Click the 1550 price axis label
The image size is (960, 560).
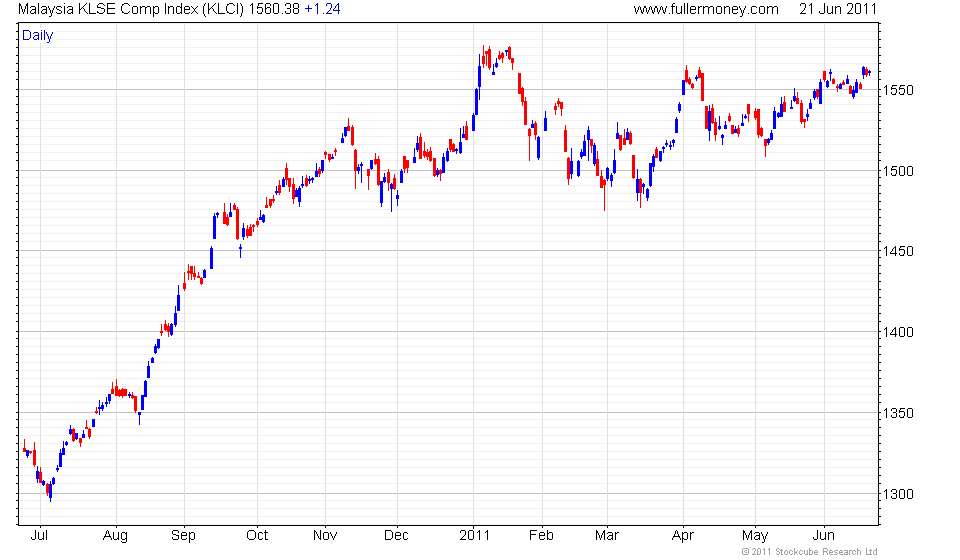click(x=898, y=91)
